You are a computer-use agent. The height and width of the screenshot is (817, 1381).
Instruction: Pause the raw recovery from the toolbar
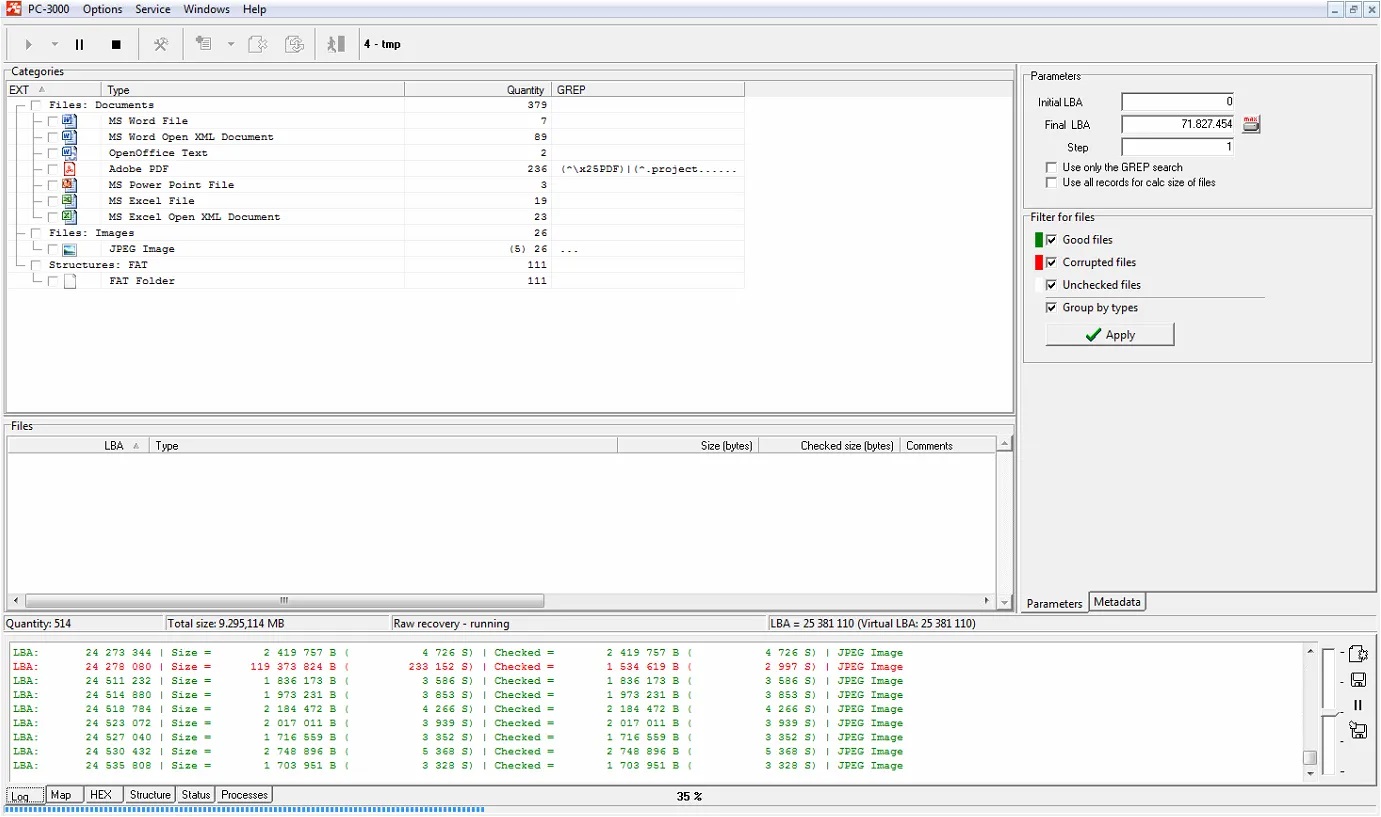[x=80, y=45]
